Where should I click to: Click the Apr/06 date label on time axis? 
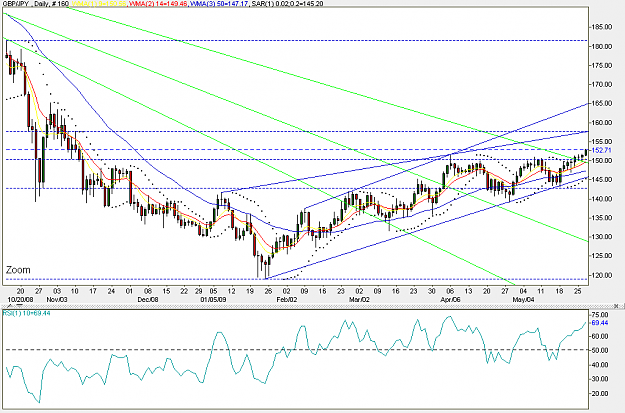(451, 299)
